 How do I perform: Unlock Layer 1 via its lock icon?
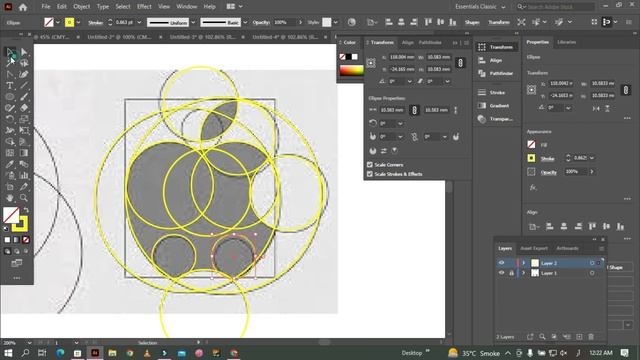coord(511,273)
